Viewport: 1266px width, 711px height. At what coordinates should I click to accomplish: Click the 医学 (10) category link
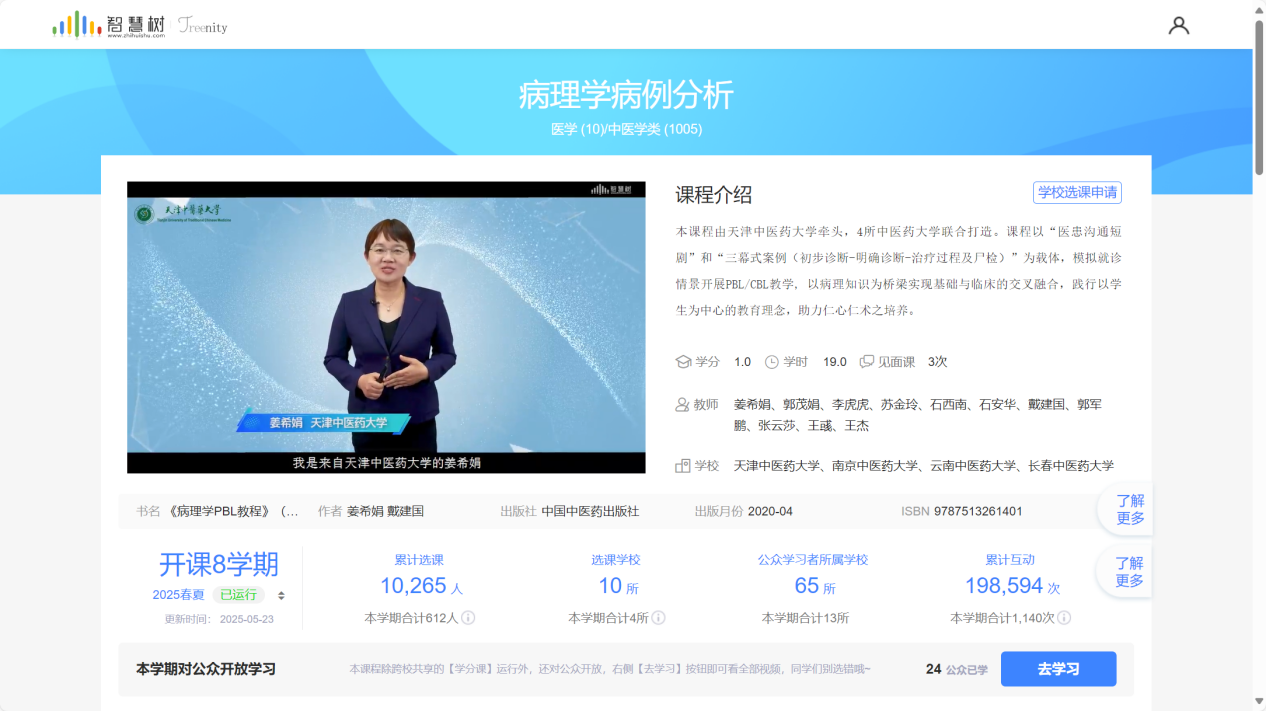point(577,129)
